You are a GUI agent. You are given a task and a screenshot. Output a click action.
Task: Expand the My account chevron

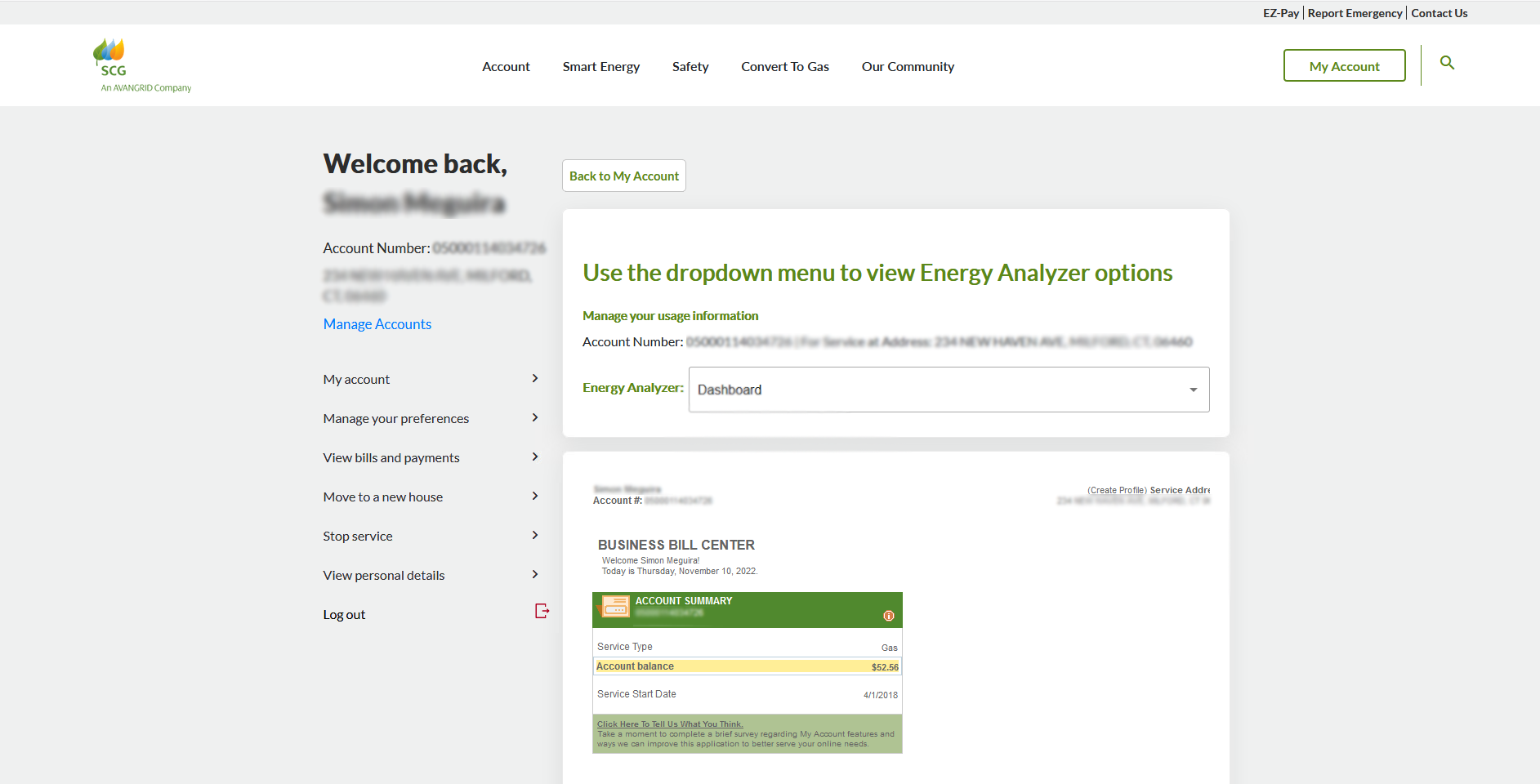[535, 378]
